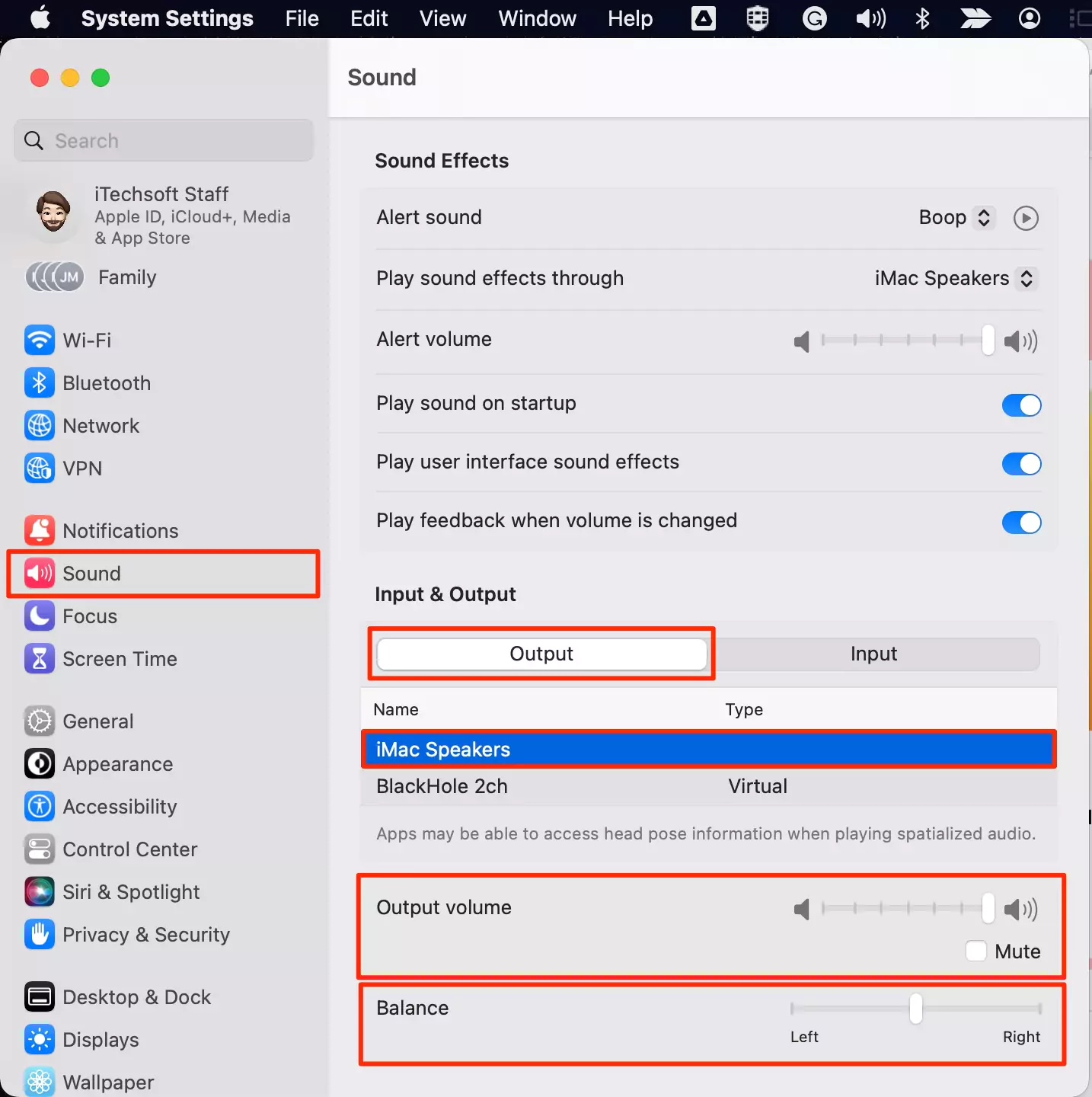This screenshot has height=1097, width=1092.
Task: Open the File menu
Action: [x=302, y=18]
